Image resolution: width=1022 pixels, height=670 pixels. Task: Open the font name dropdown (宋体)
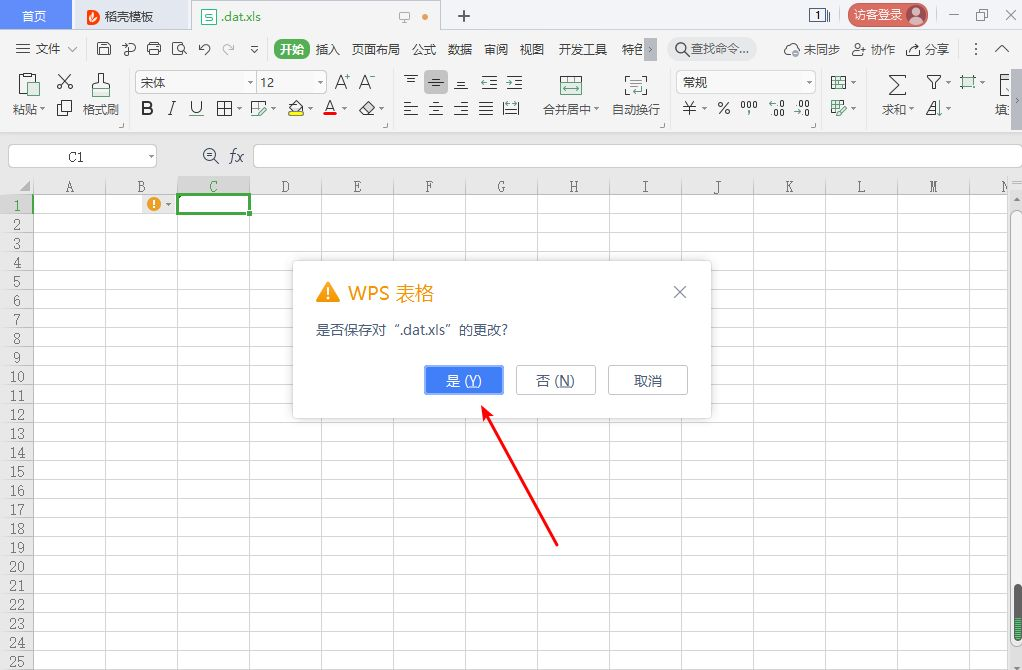point(196,82)
